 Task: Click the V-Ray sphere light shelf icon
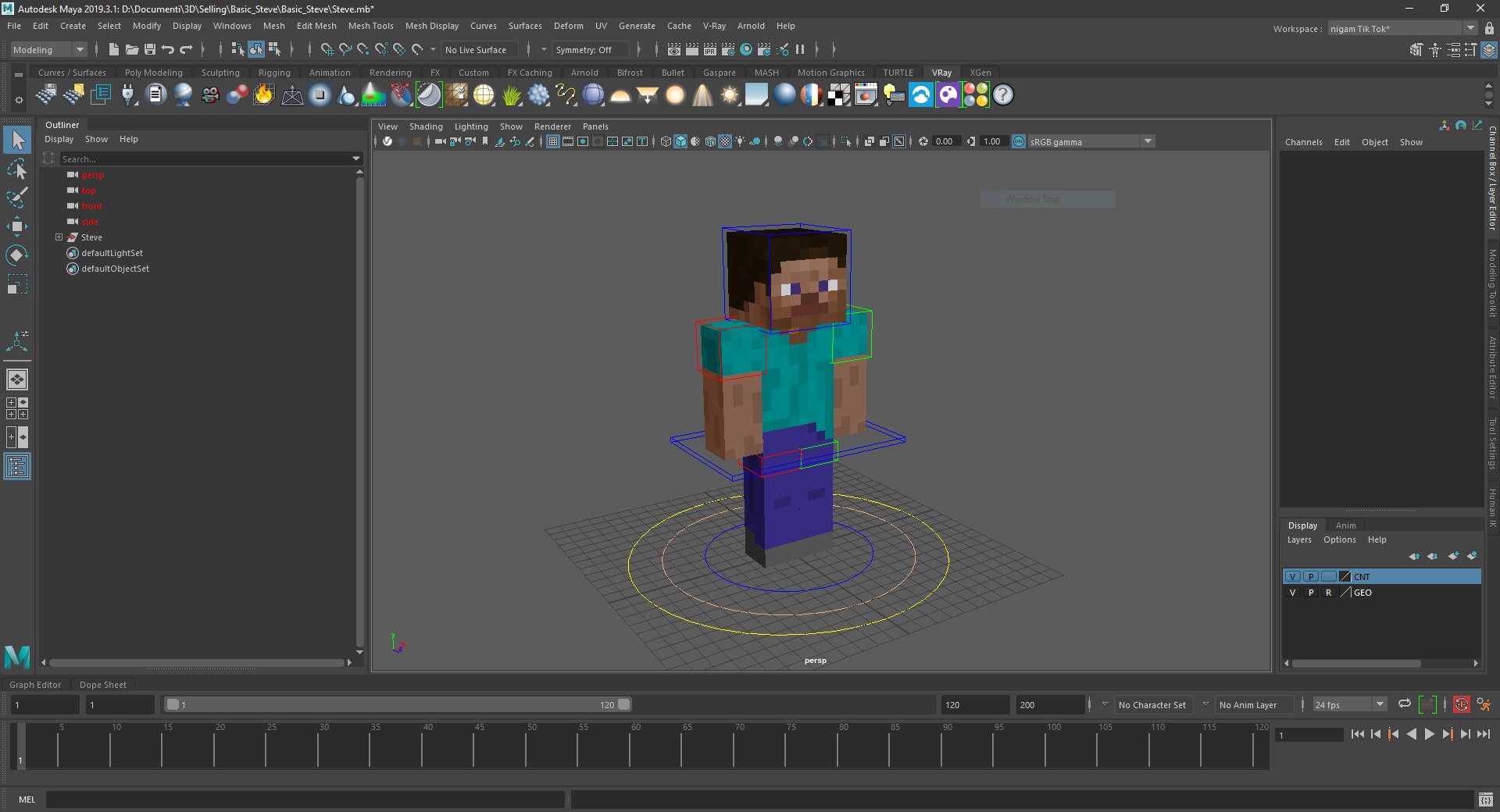pyautogui.click(x=675, y=95)
